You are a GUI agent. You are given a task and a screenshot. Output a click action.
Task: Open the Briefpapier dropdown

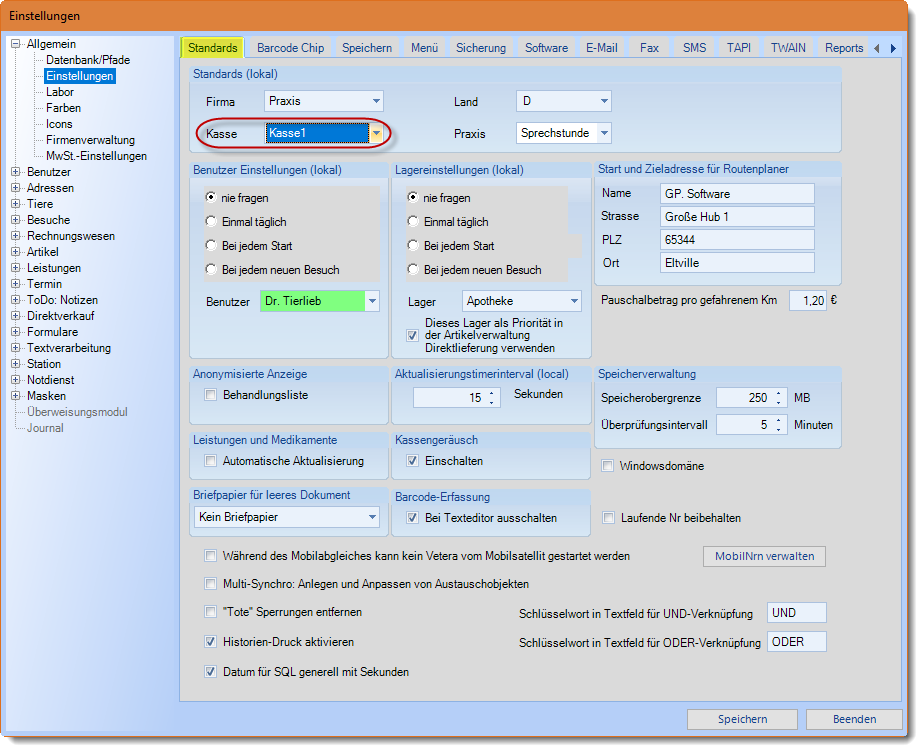[x=372, y=517]
